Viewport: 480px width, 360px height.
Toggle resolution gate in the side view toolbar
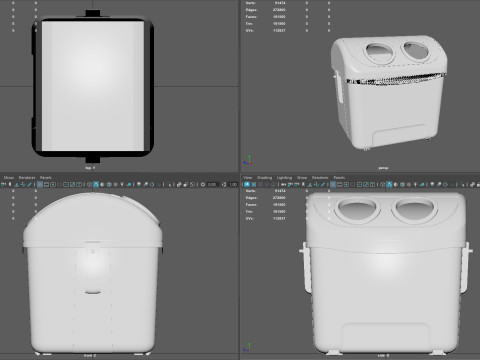(x=346, y=184)
